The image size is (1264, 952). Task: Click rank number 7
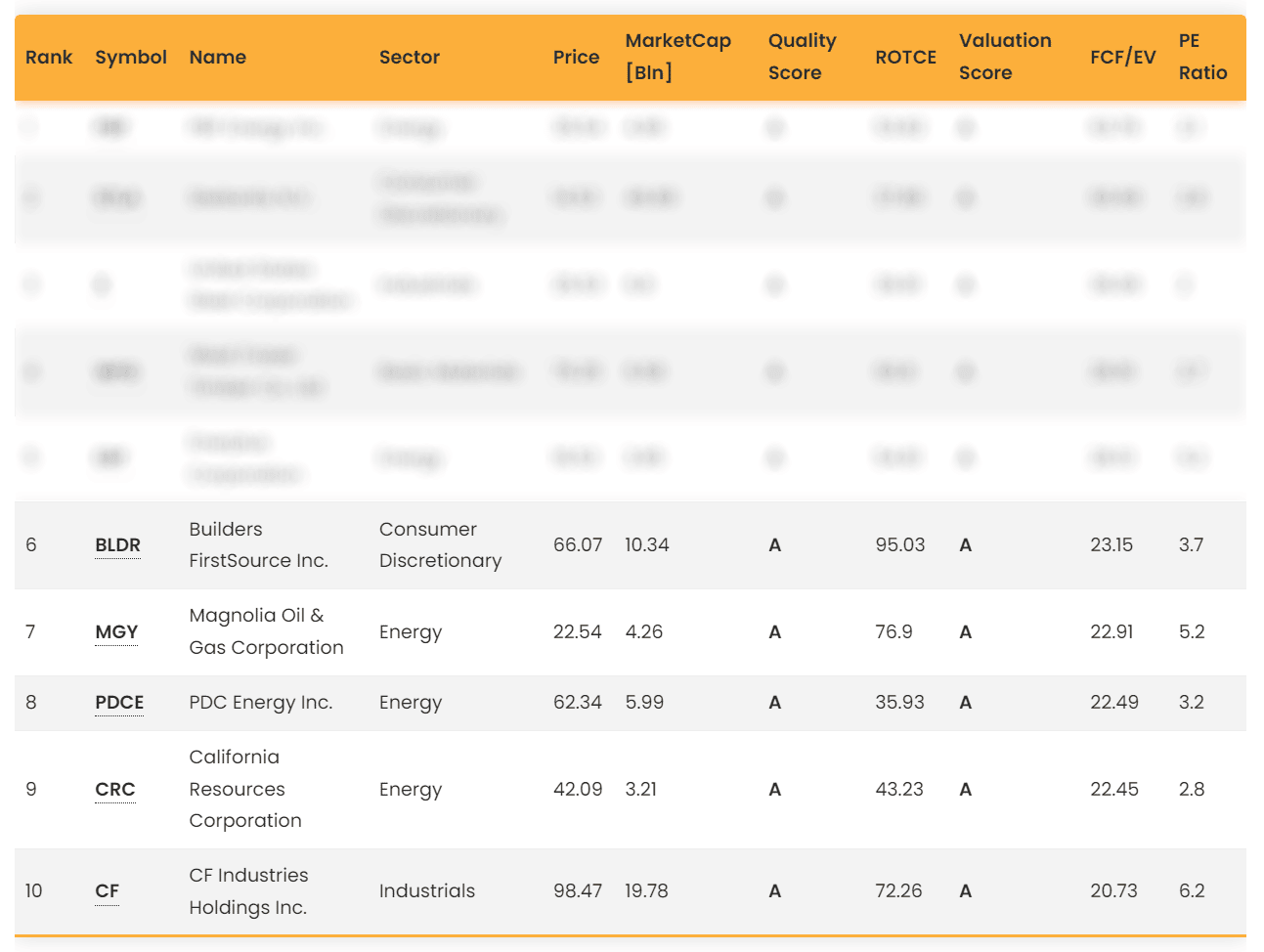click(x=30, y=632)
